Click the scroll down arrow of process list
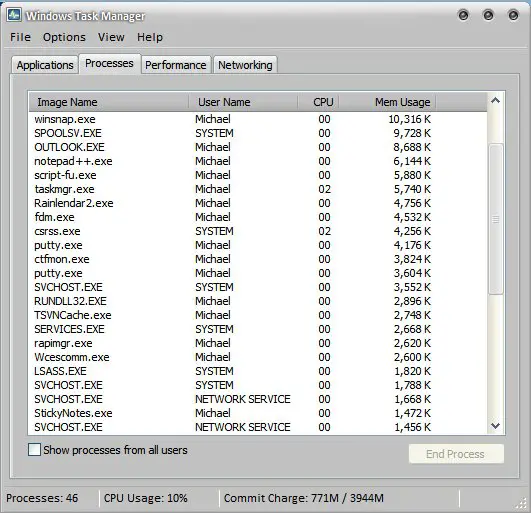This screenshot has height=513, width=531. coord(495,426)
